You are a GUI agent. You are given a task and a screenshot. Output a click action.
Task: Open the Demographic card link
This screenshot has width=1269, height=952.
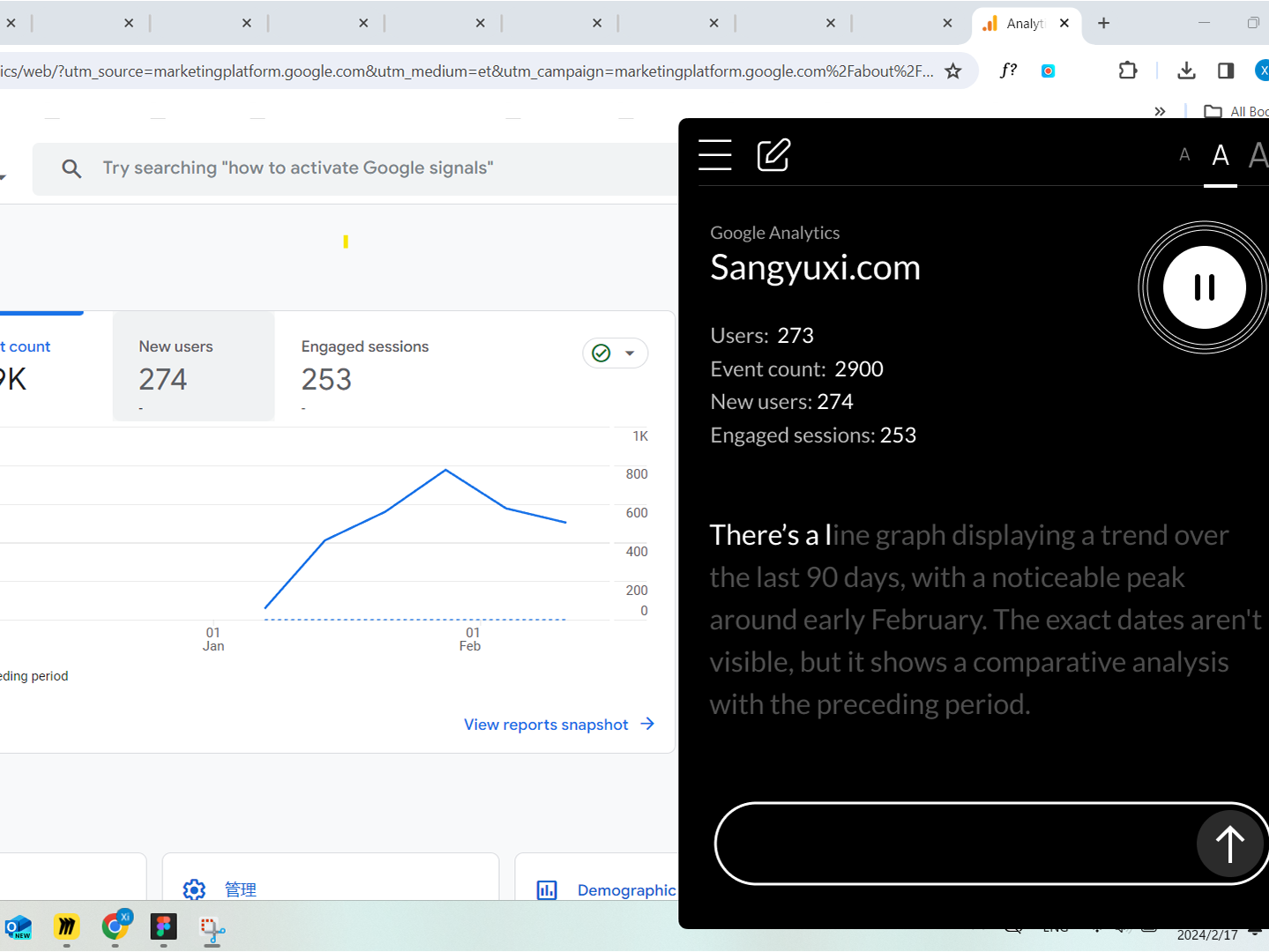click(x=626, y=890)
